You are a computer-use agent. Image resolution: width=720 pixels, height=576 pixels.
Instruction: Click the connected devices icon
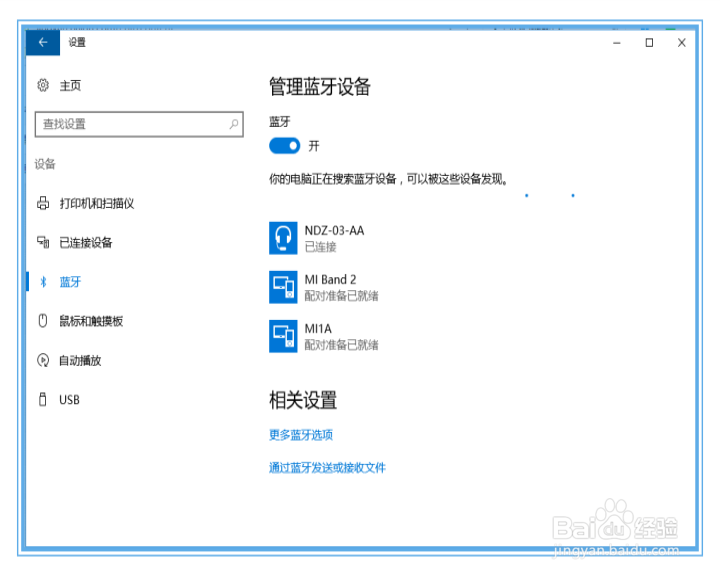(43, 242)
